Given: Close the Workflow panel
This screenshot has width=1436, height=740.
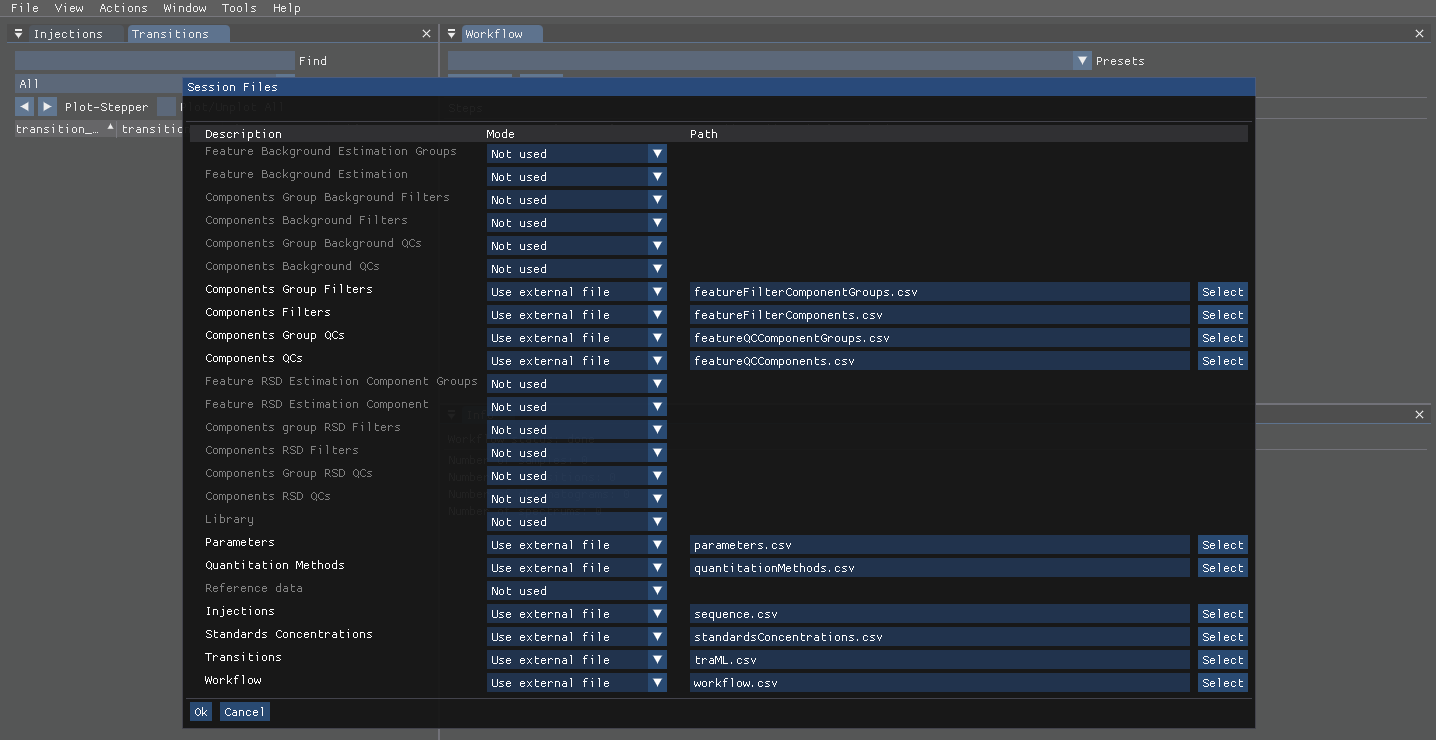Looking at the screenshot, I should point(1419,34).
